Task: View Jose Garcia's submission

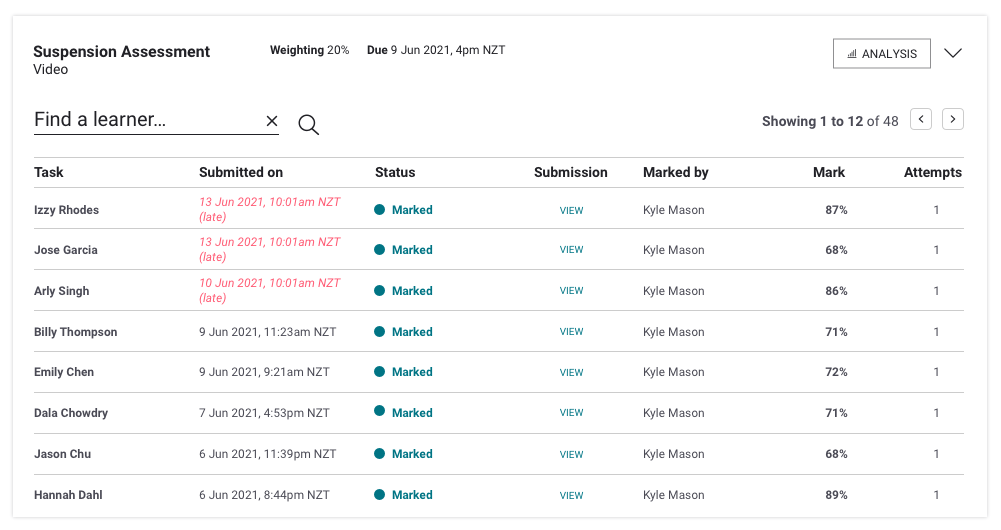Action: coord(571,250)
